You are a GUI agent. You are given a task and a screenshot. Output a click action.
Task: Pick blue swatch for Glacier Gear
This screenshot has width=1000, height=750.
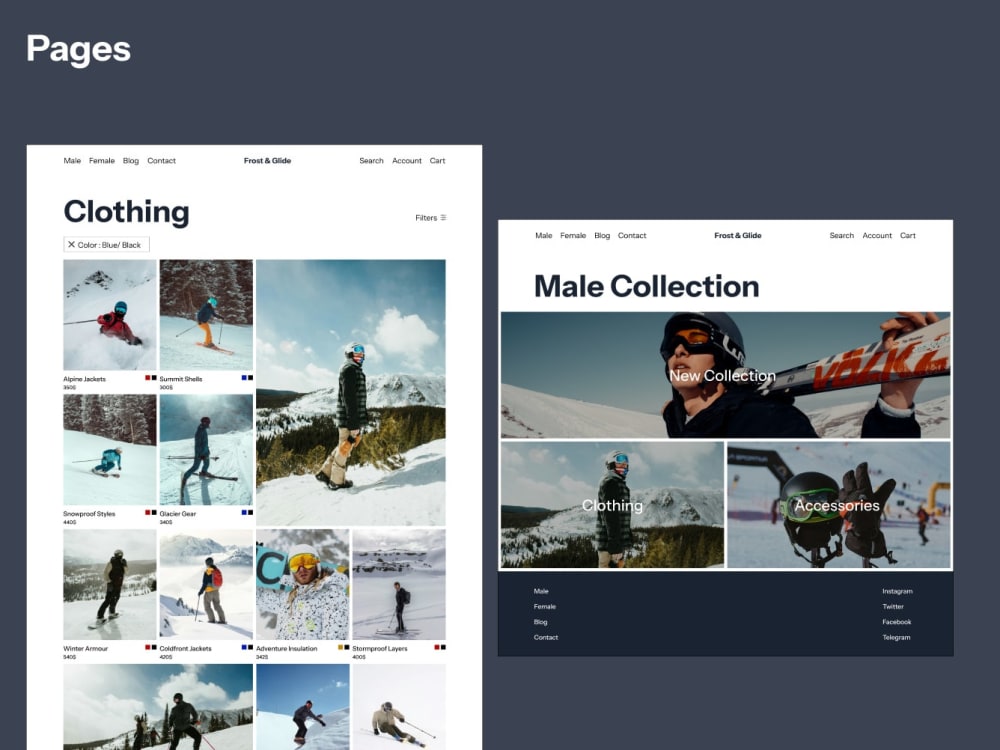tap(244, 512)
